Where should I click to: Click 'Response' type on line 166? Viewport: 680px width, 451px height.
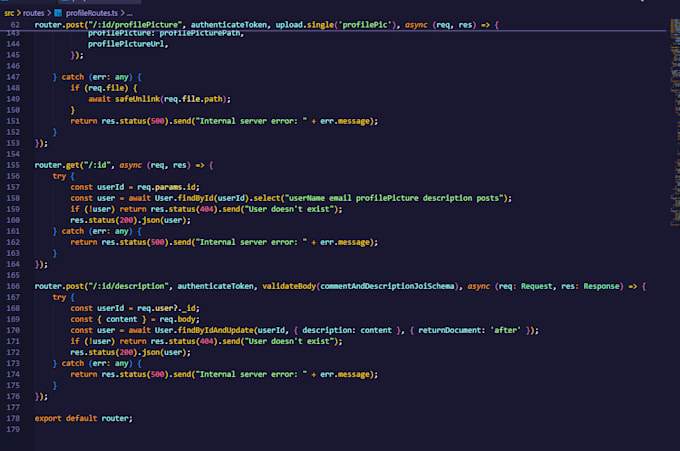[602, 286]
